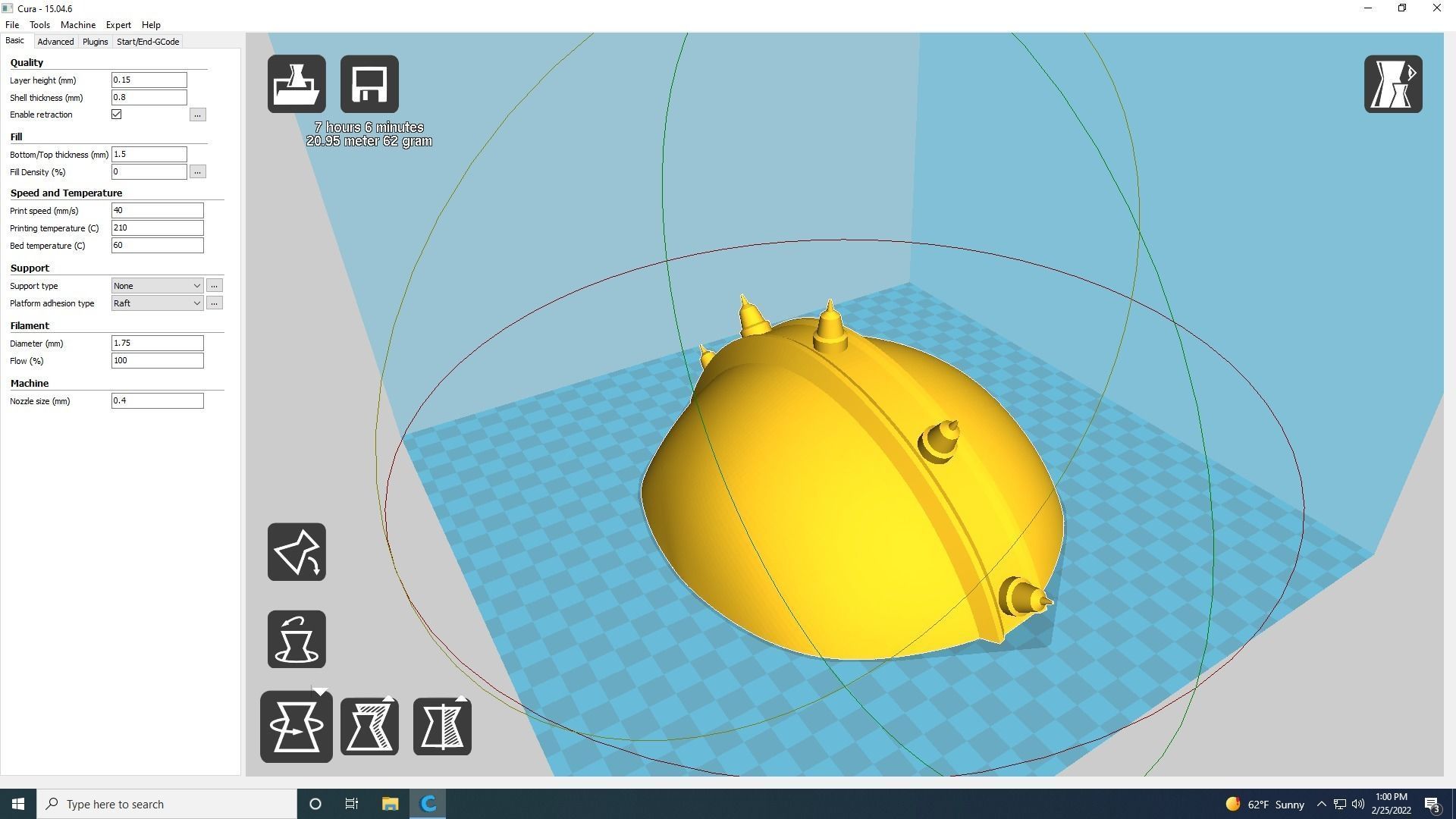The image size is (1456, 819).
Task: Open the weather widget showing 62°F Sunny
Action: 1265,804
